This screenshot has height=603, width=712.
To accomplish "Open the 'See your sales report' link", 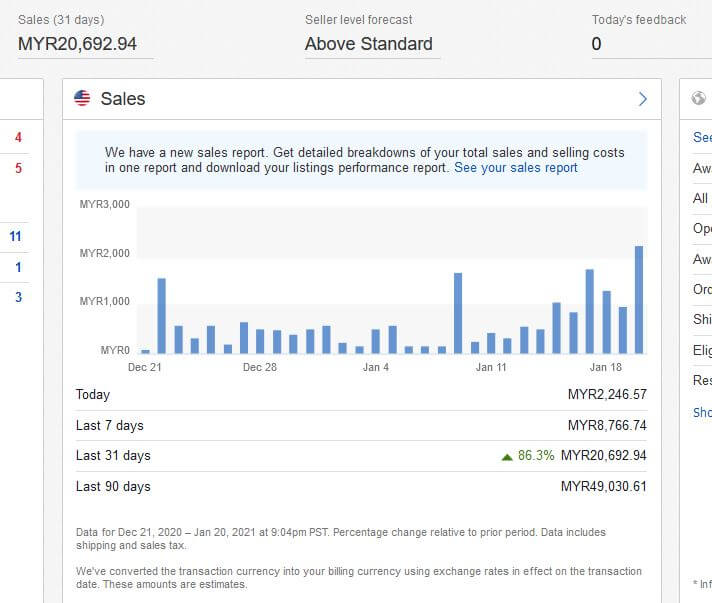I will point(515,168).
